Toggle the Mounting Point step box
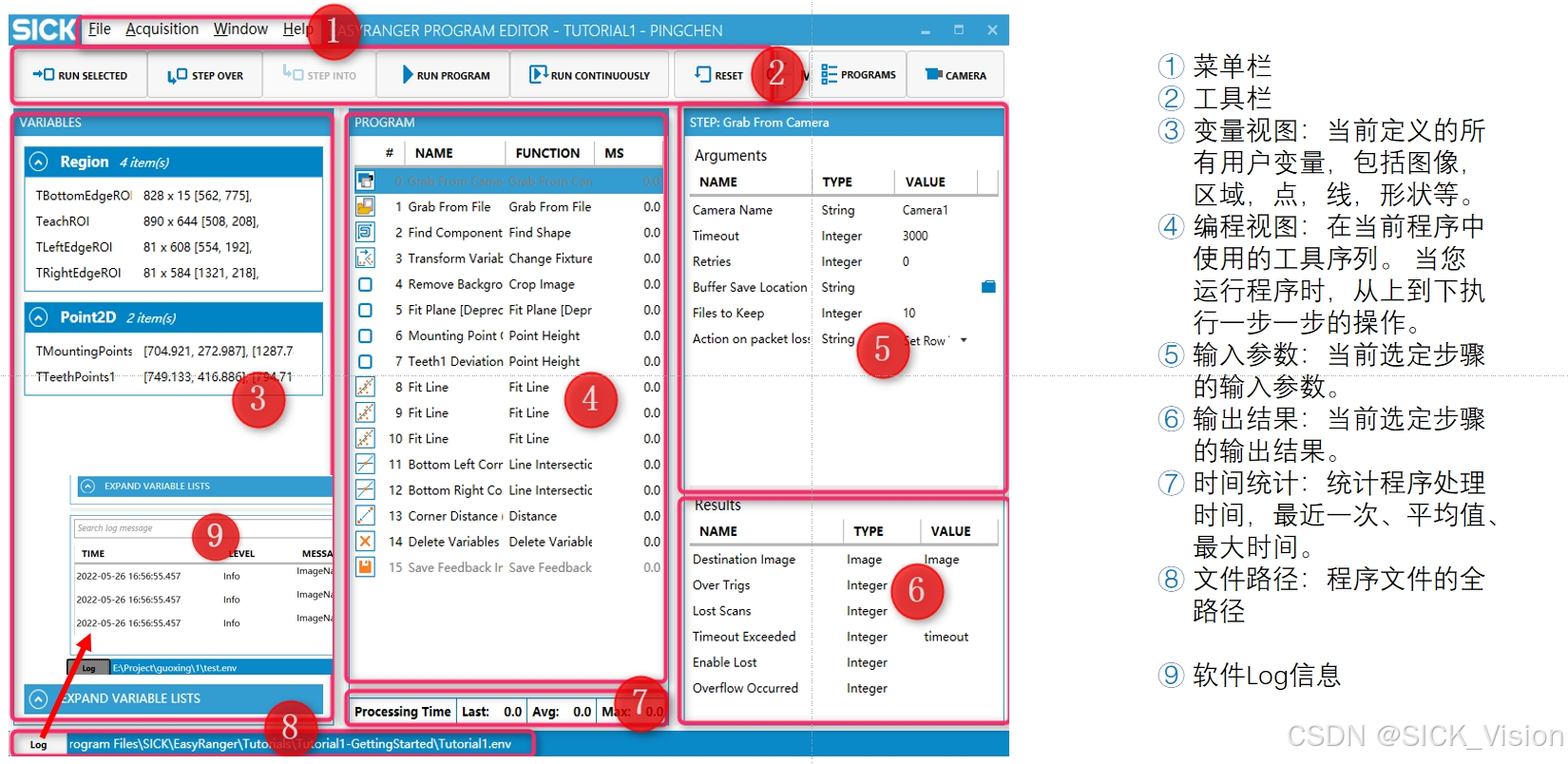 pyautogui.click(x=365, y=335)
